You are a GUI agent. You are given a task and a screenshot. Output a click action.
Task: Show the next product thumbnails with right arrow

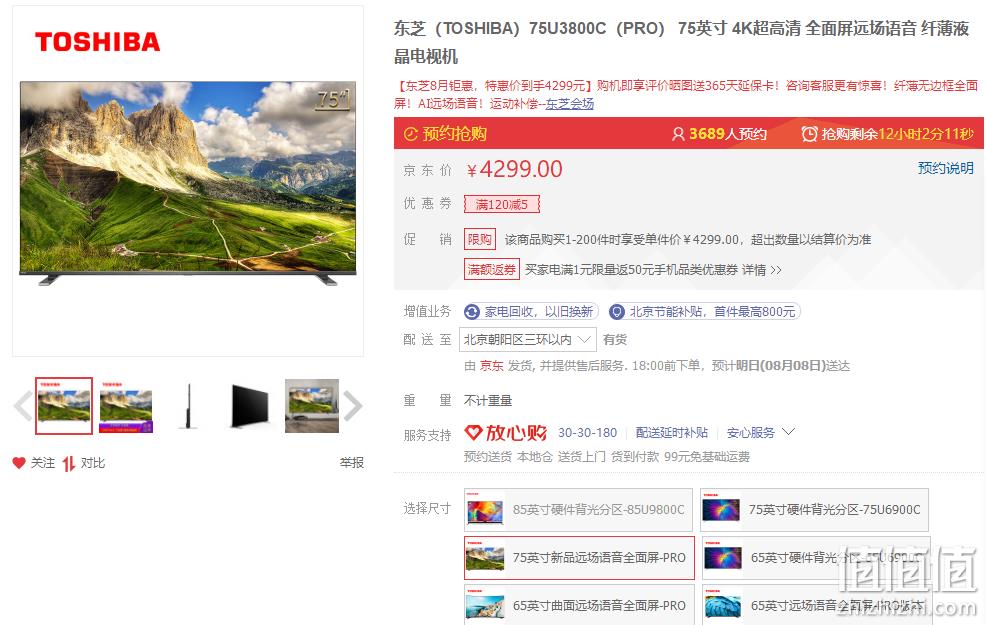[353, 406]
